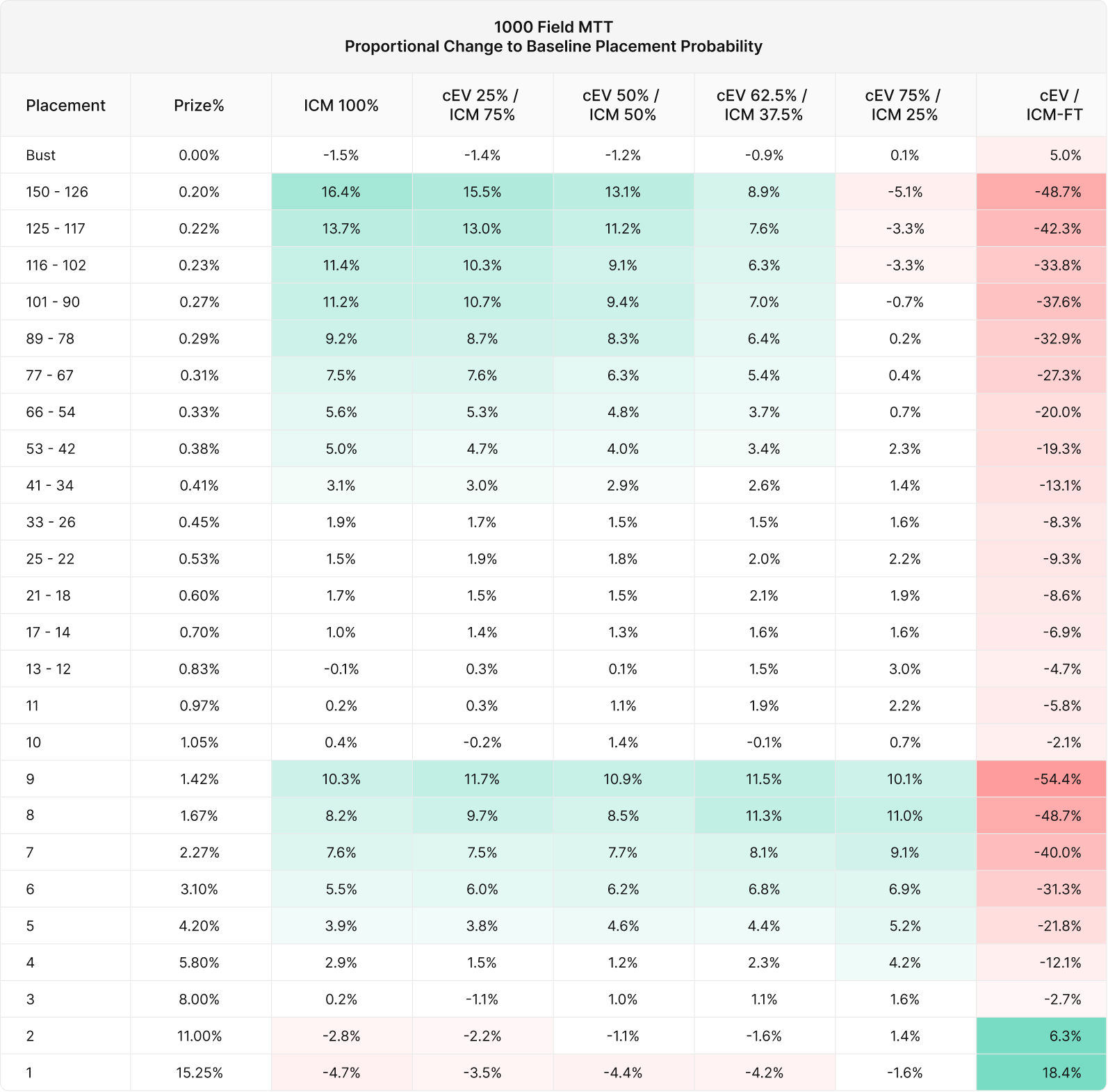
Task: Select the 11.3% cell in row 8
Action: coord(764,815)
